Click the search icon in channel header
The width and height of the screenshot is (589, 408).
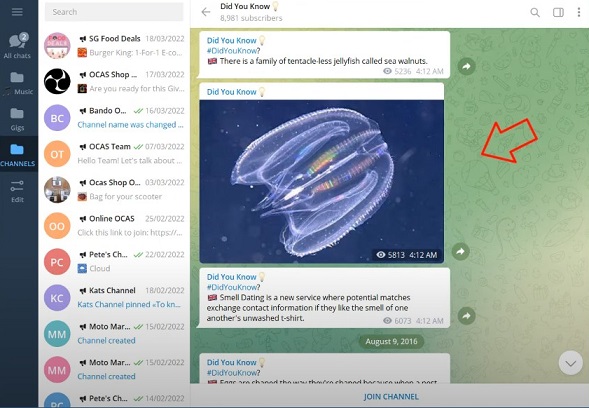[535, 12]
